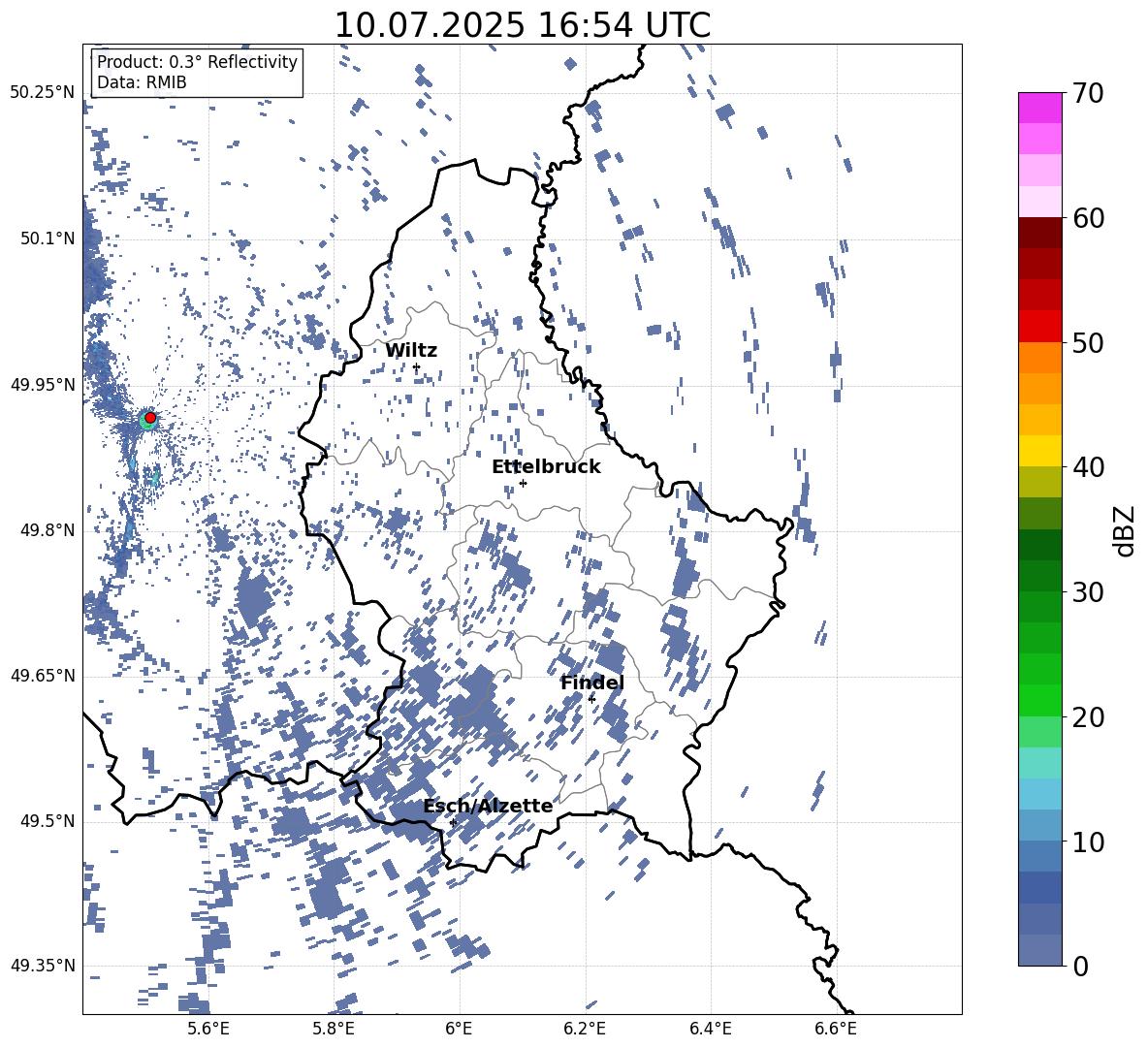The image size is (1148, 1048).
Task: Click the yellow 40 dBZ colorbar band
Action: [x=1039, y=451]
